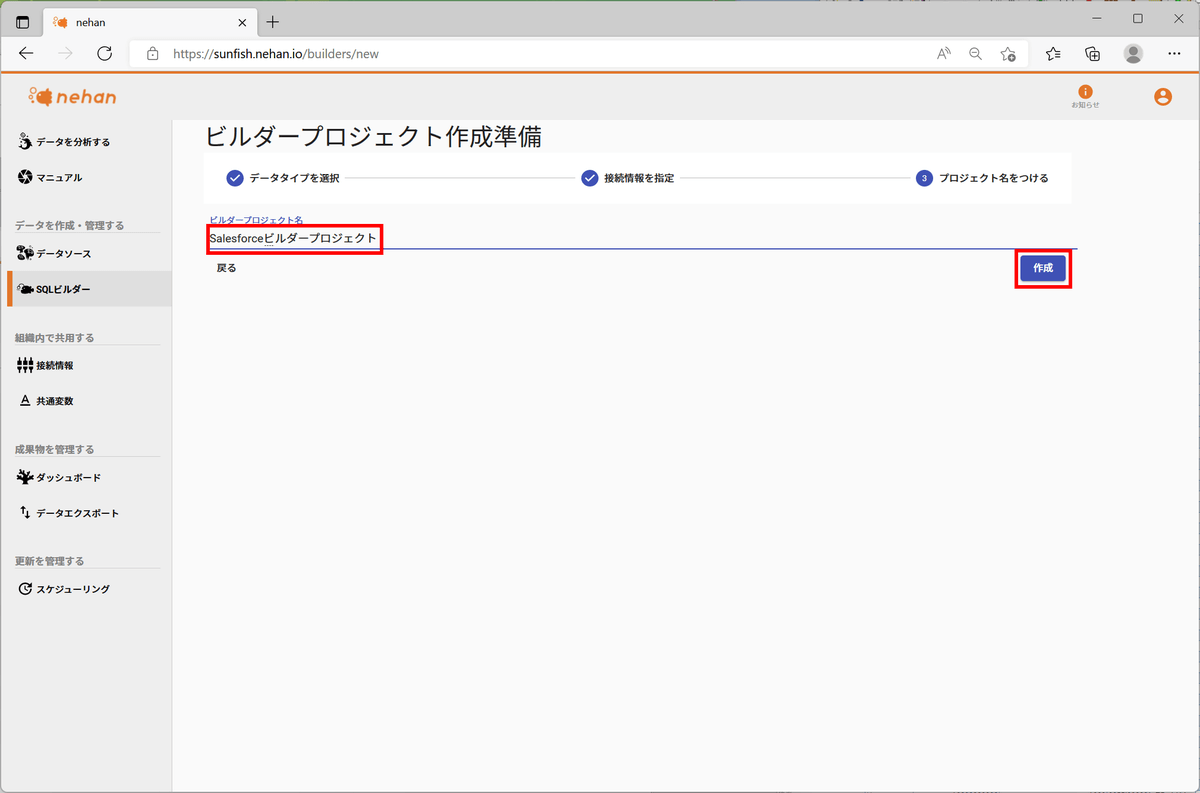Click the ダッシュボード sidebar icon
The width and height of the screenshot is (1200, 793).
tap(25, 477)
